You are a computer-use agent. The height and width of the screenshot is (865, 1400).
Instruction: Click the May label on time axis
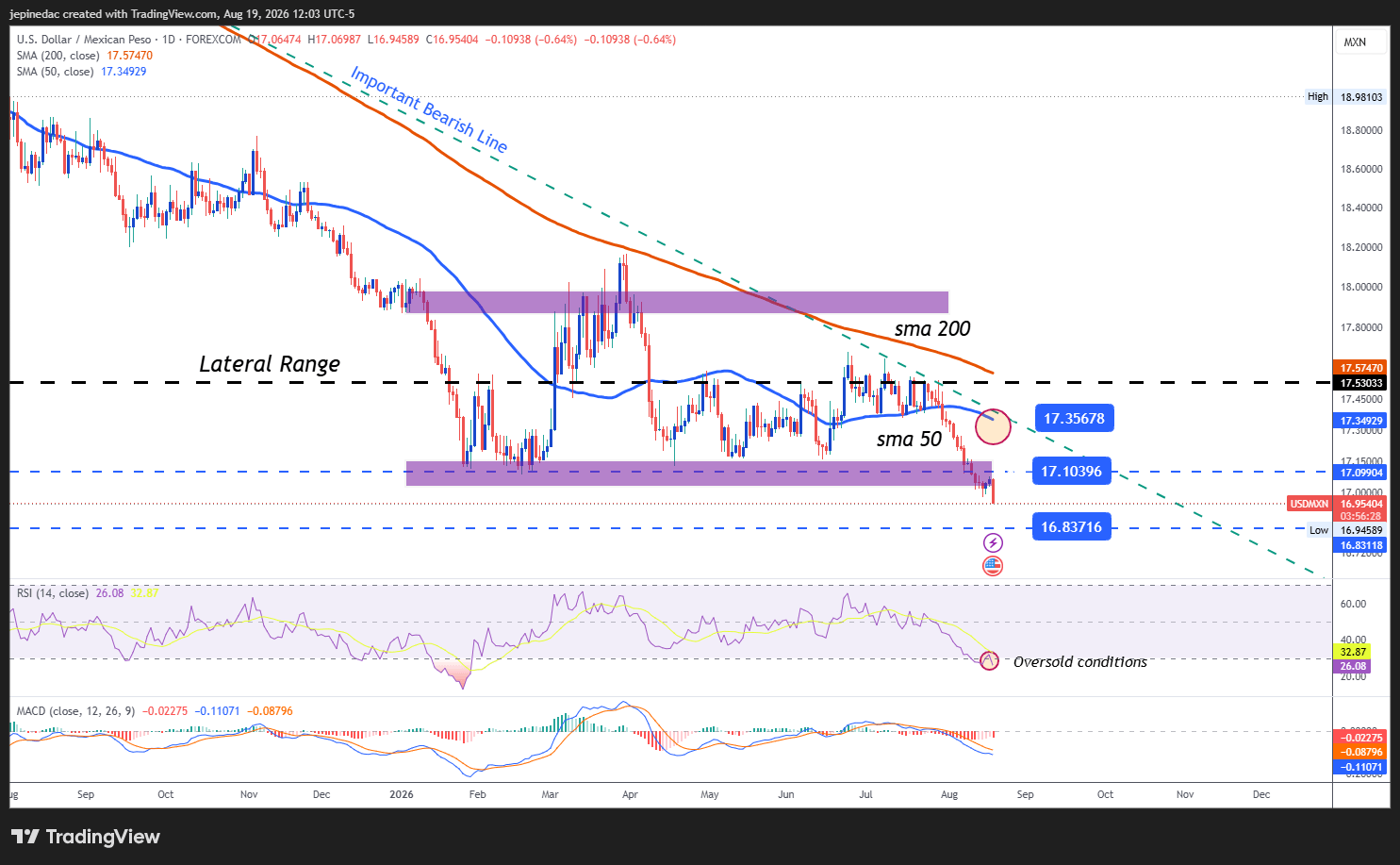pos(710,794)
